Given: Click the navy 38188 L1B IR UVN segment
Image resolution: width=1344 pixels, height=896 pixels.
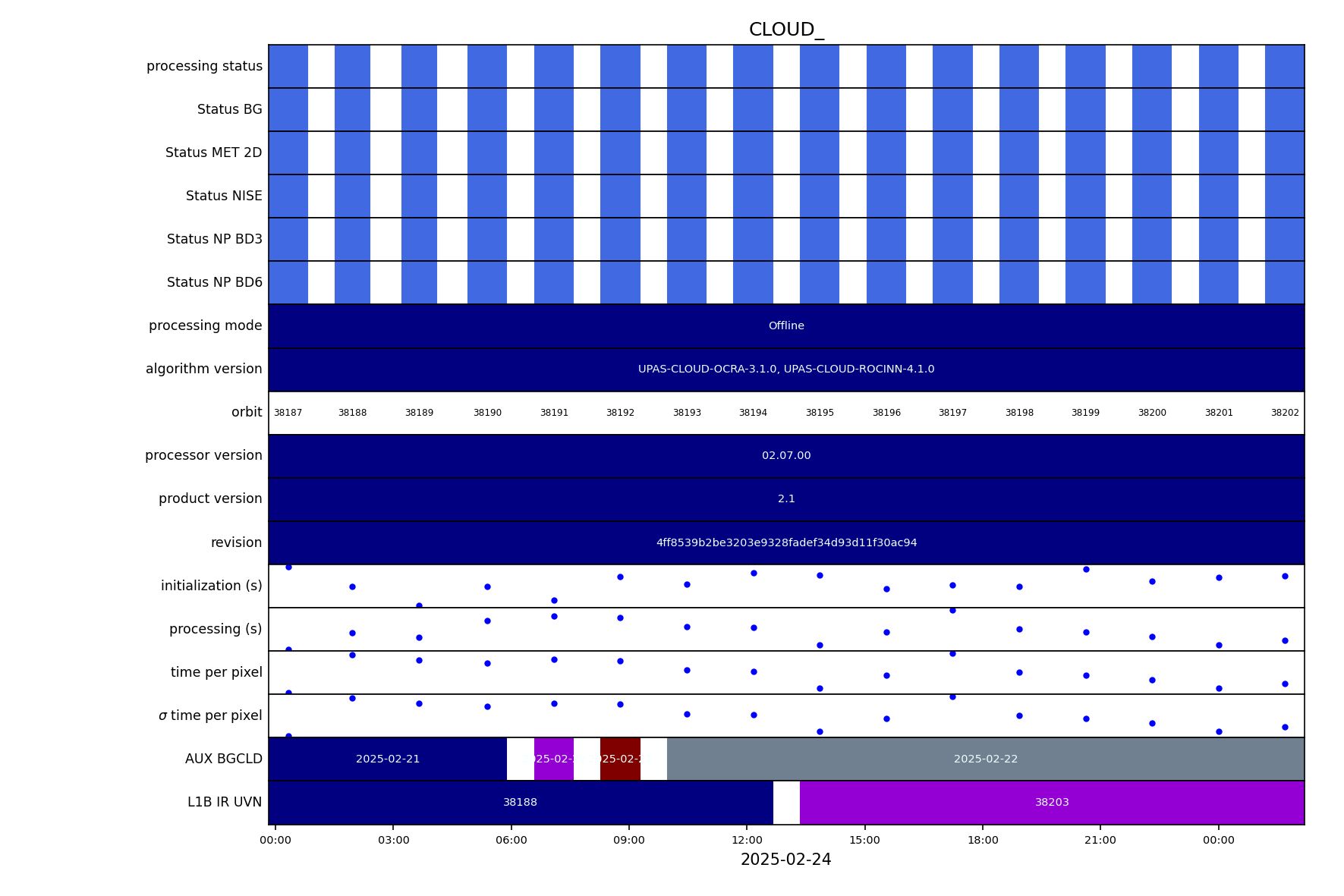Looking at the screenshot, I should click(520, 803).
